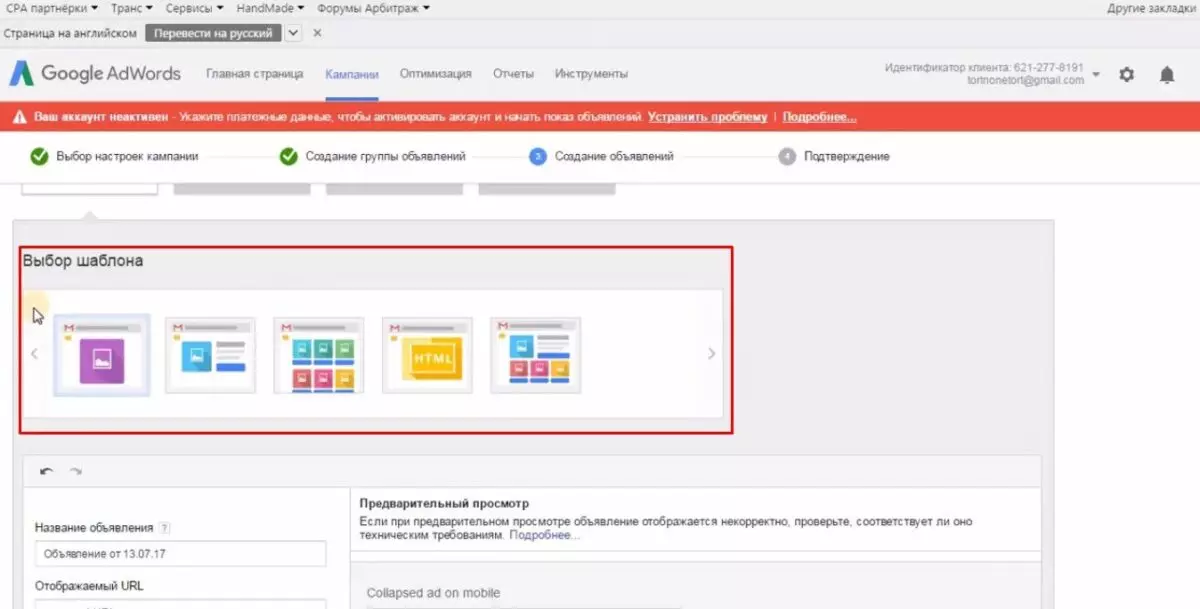Open the Отчеты tab
Image resolution: width=1200 pixels, height=609 pixels.
click(x=513, y=74)
